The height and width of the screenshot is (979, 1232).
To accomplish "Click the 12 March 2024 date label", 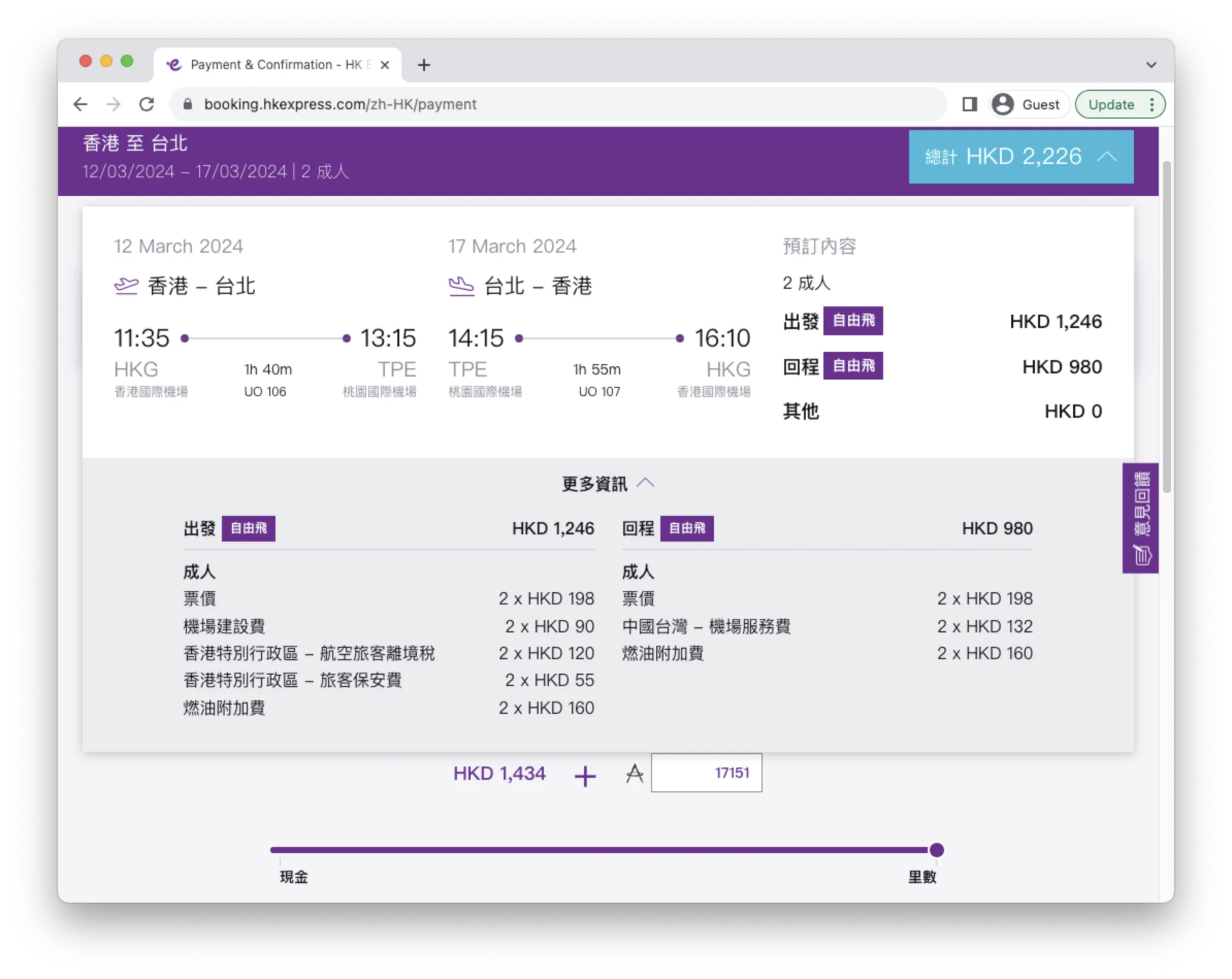I will 179,246.
